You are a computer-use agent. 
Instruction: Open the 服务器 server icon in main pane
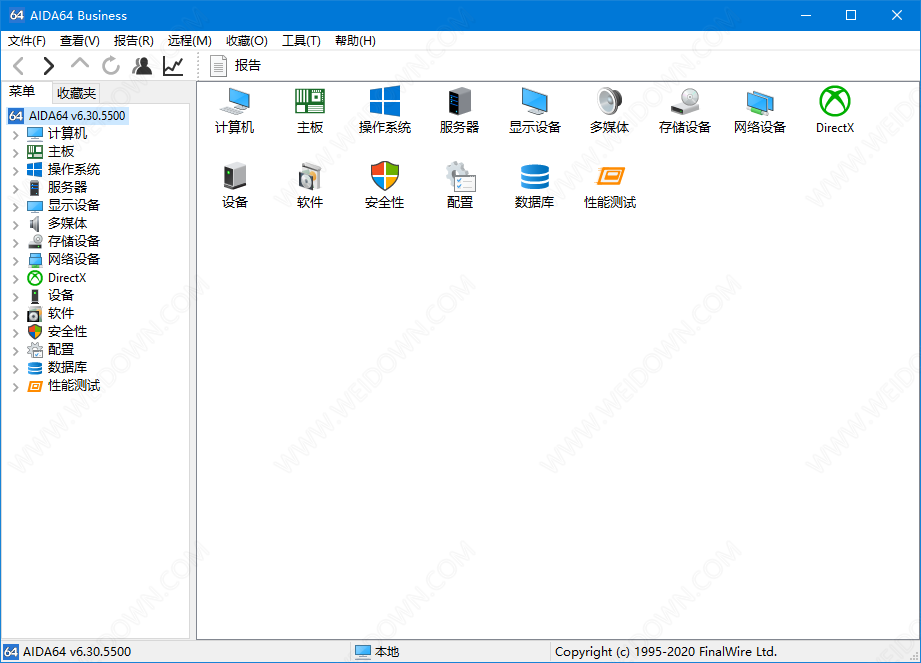(x=459, y=102)
